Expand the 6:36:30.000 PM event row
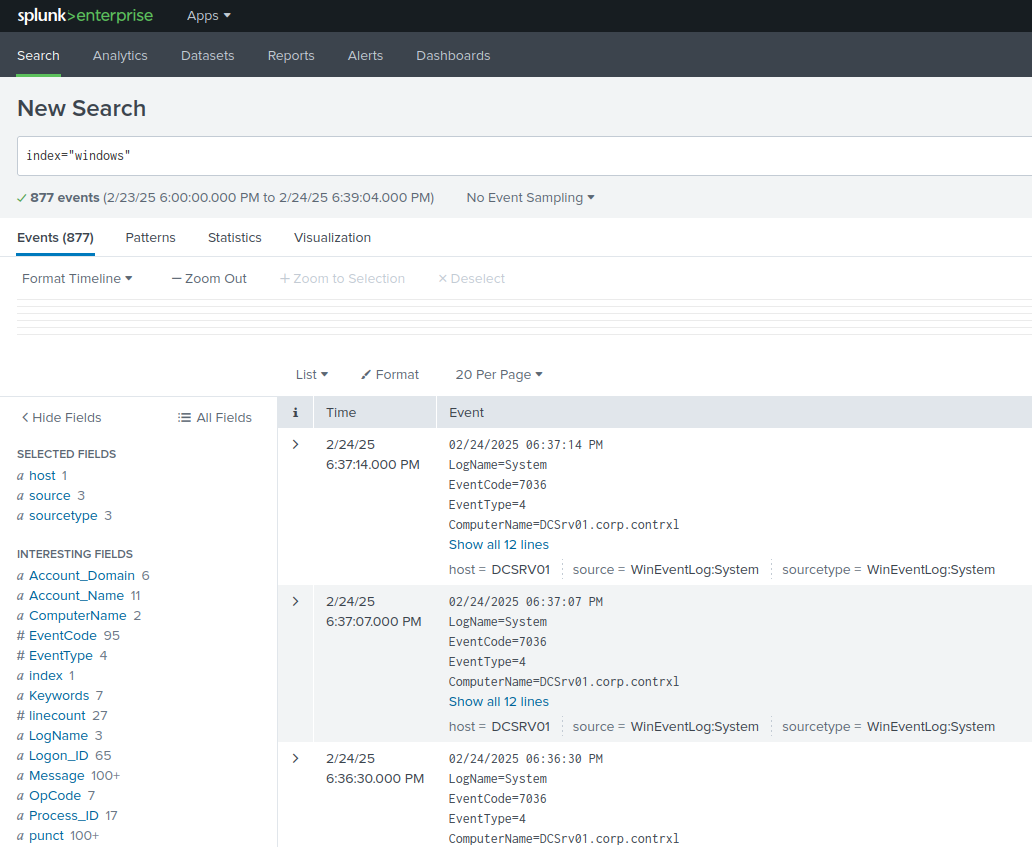The height and width of the screenshot is (847, 1032). point(296,759)
